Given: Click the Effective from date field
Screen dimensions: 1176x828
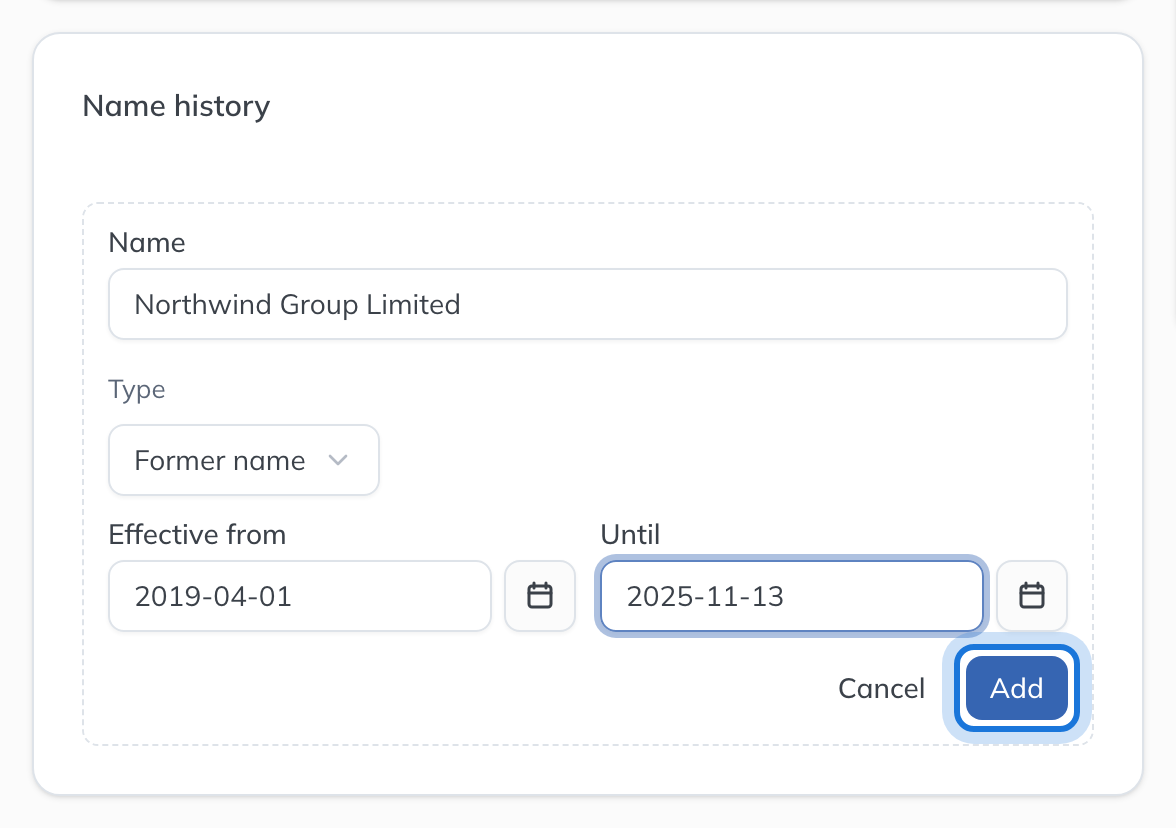Looking at the screenshot, I should pos(300,596).
